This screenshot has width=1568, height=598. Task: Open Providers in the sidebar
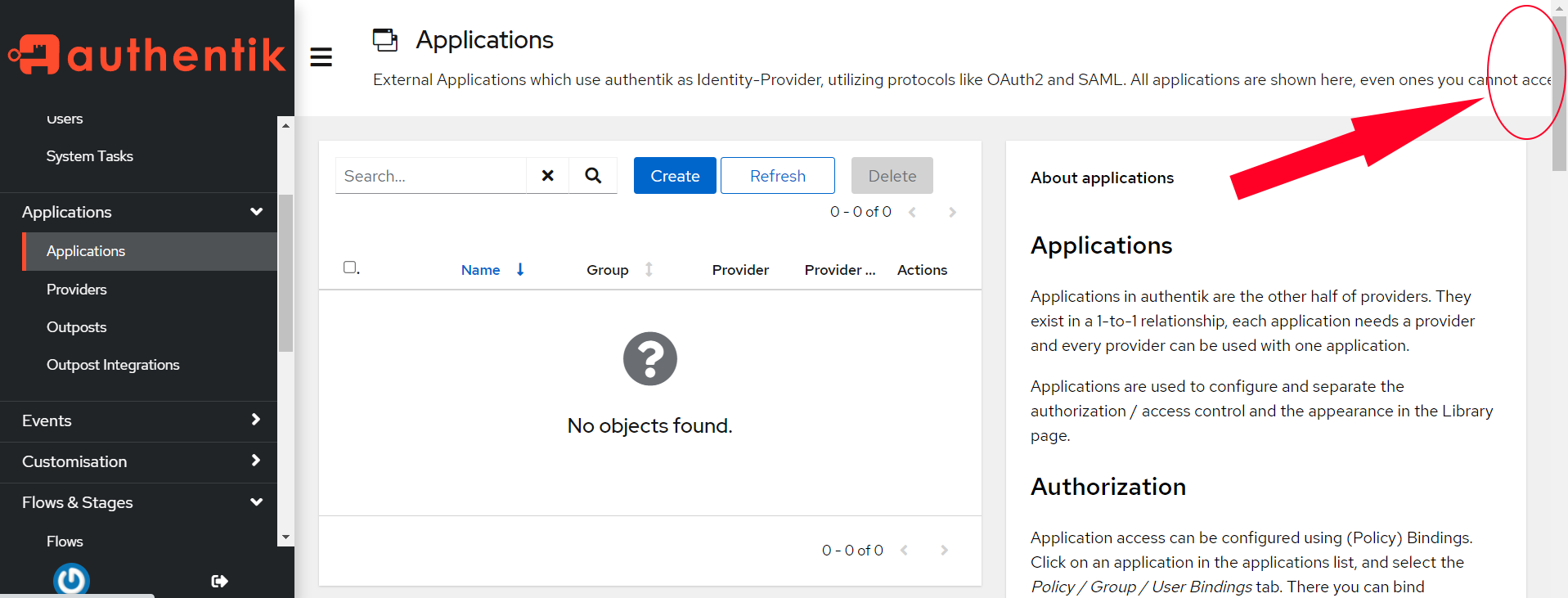[77, 290]
